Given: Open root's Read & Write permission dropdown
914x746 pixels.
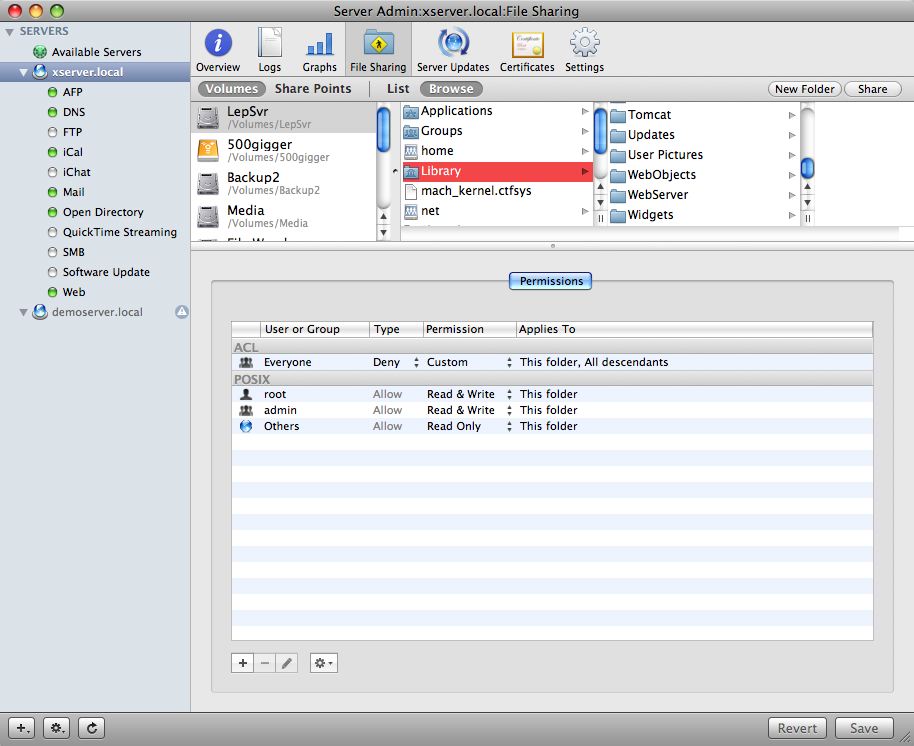Looking at the screenshot, I should coord(509,395).
